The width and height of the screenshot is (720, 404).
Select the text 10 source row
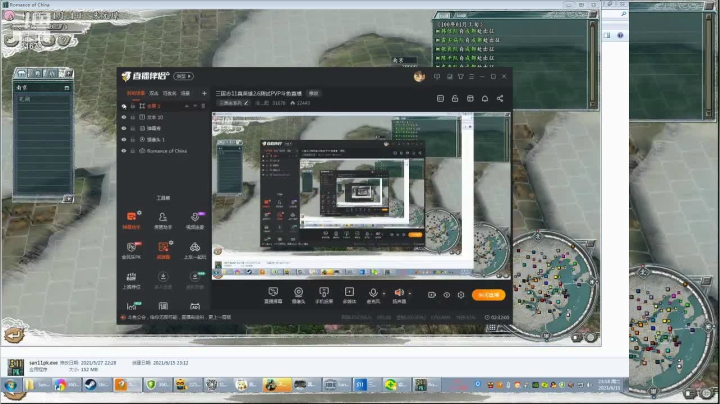163,117
